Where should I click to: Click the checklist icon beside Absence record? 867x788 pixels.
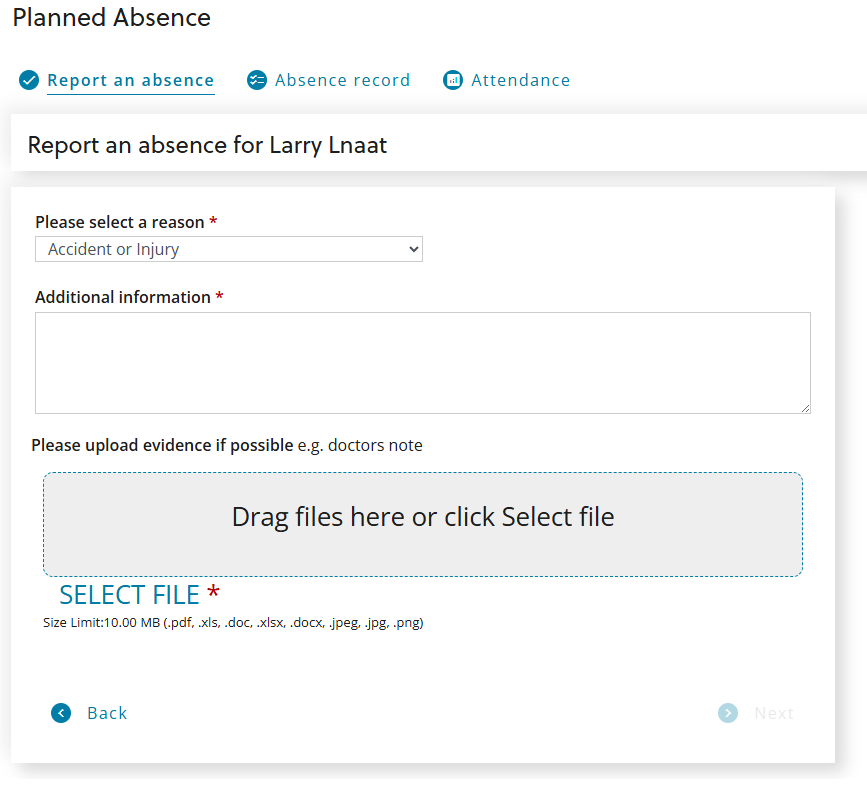(x=257, y=80)
